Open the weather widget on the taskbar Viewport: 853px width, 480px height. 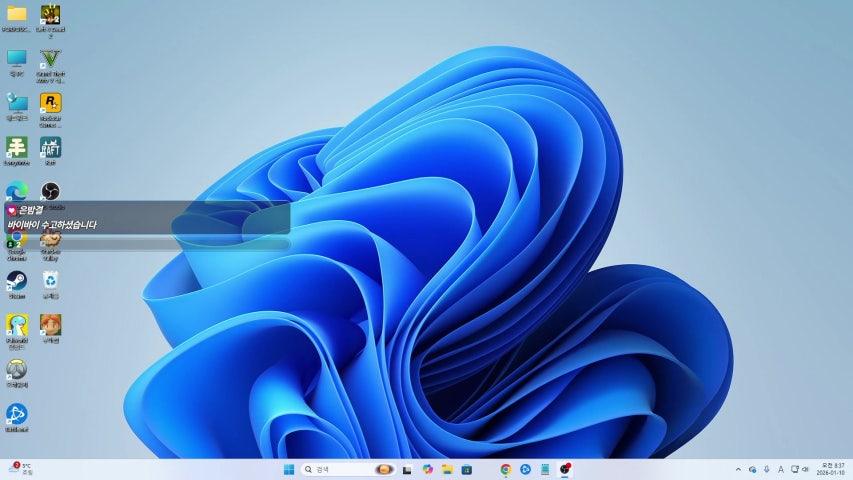click(x=20, y=469)
